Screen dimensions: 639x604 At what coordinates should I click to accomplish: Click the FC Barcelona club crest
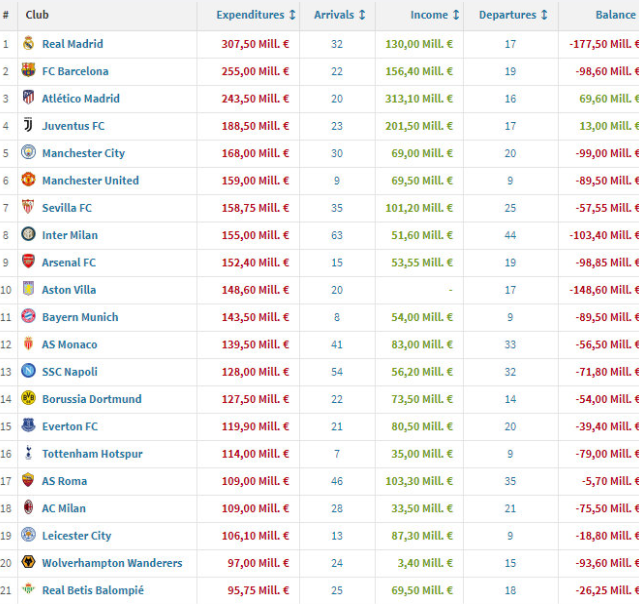28,70
